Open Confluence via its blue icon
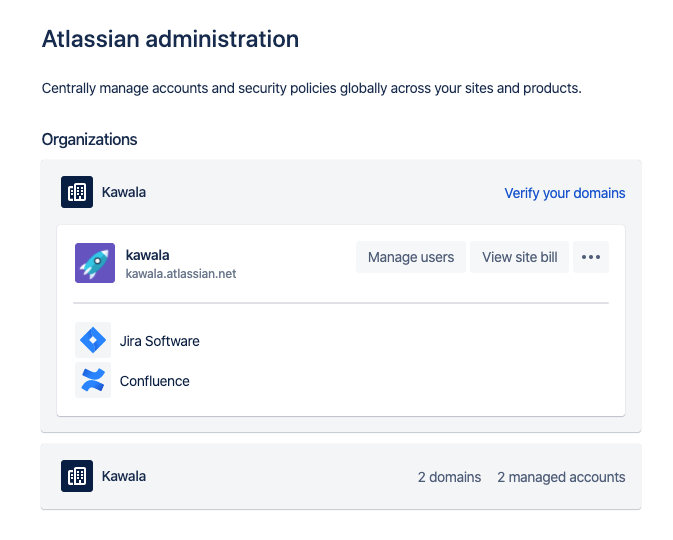The width and height of the screenshot is (673, 540). (x=93, y=380)
